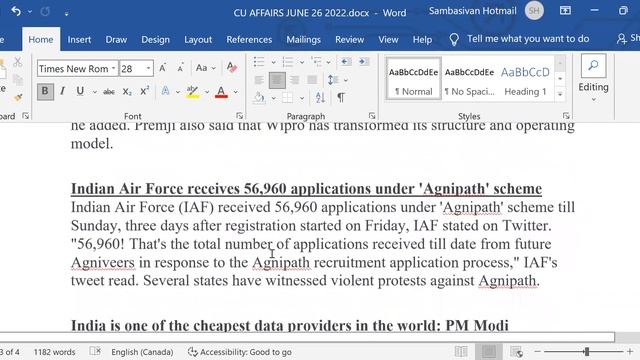Click the Numbering list icon

(288, 62)
